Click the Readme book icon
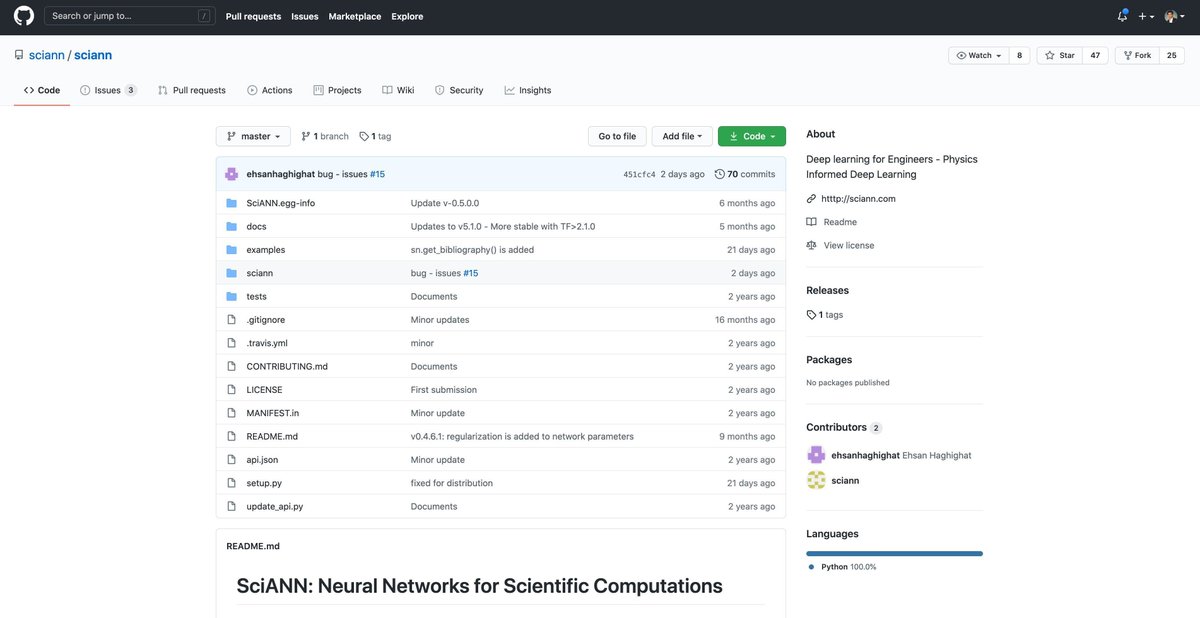The height and width of the screenshot is (618, 1200). coord(812,222)
